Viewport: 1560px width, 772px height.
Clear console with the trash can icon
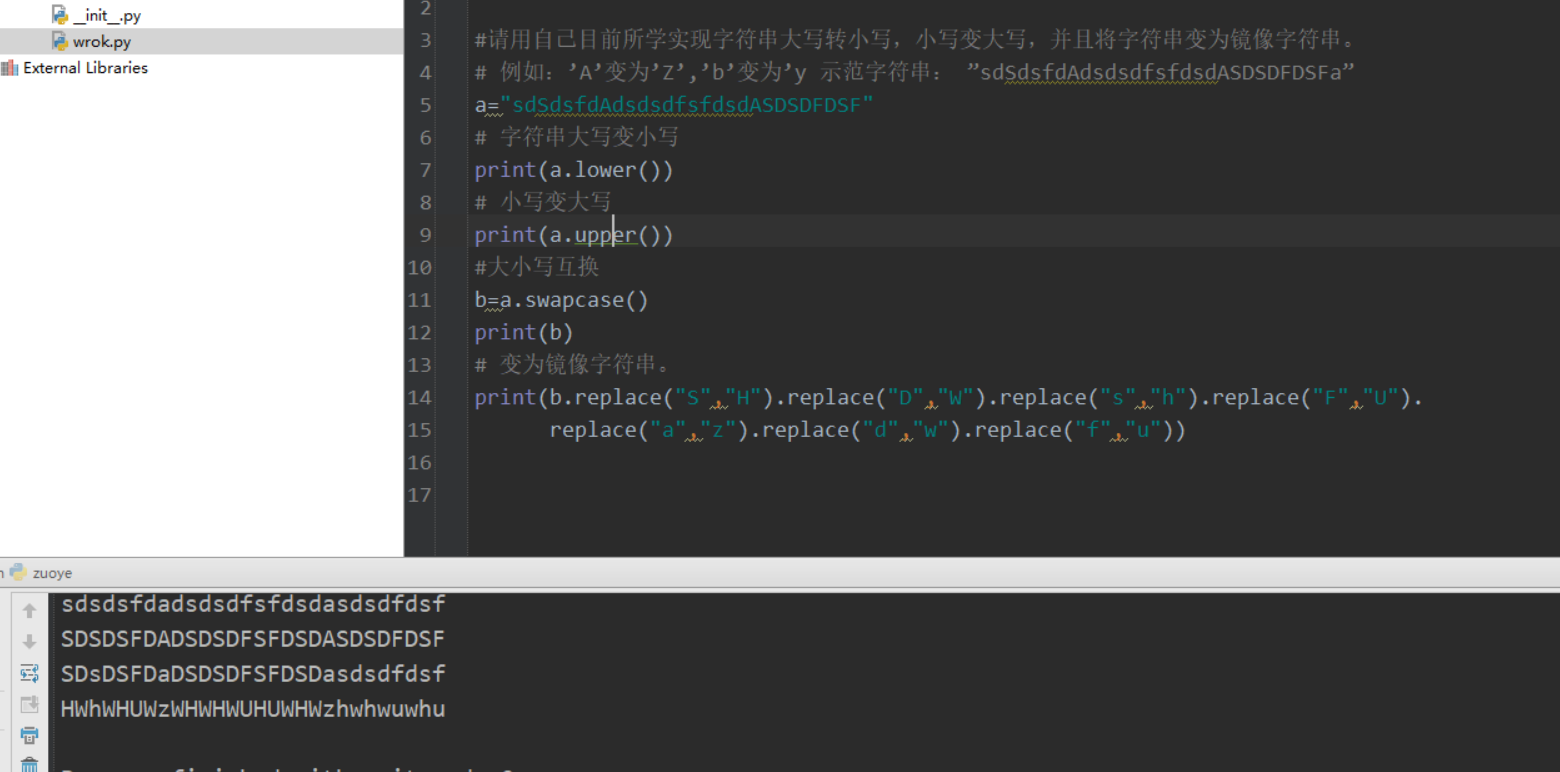point(29,765)
